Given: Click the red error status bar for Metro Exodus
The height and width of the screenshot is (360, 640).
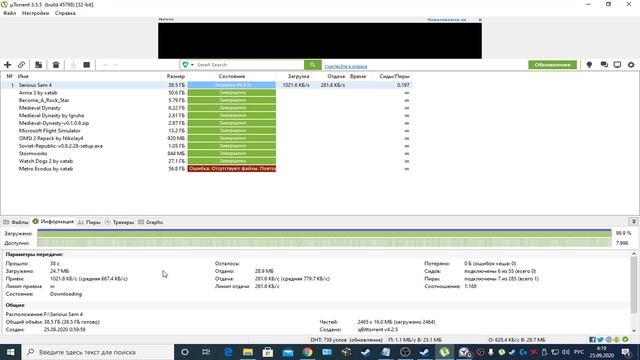Looking at the screenshot, I should point(232,169).
